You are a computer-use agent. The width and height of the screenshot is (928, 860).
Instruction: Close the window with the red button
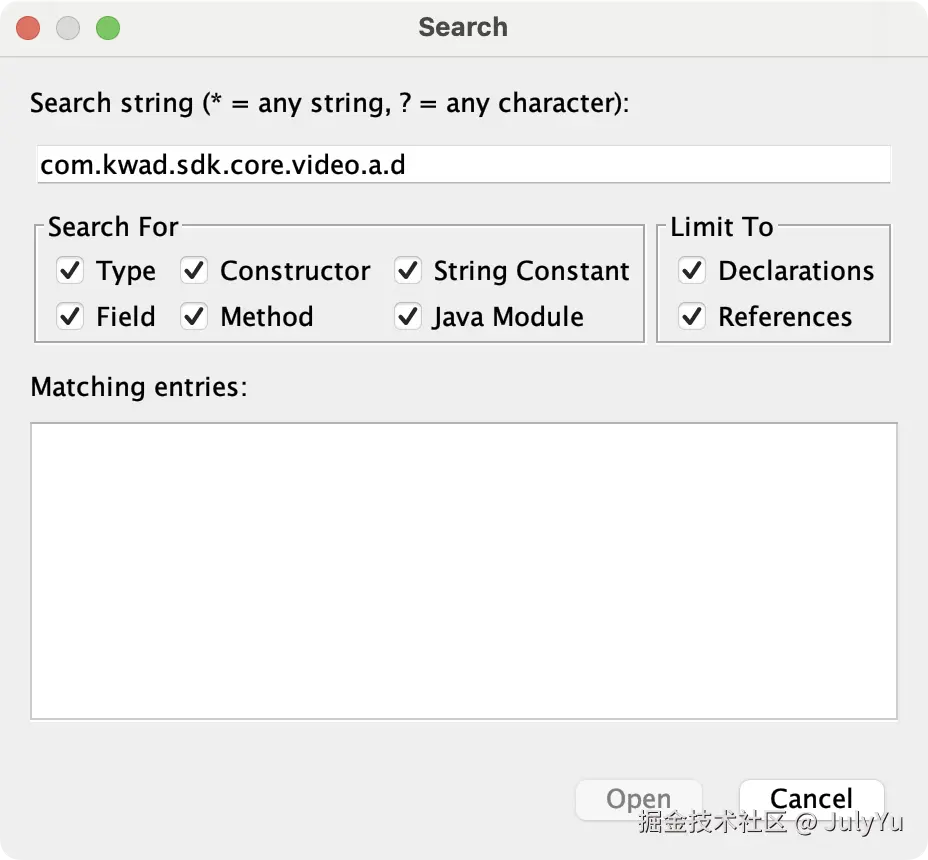[x=28, y=28]
